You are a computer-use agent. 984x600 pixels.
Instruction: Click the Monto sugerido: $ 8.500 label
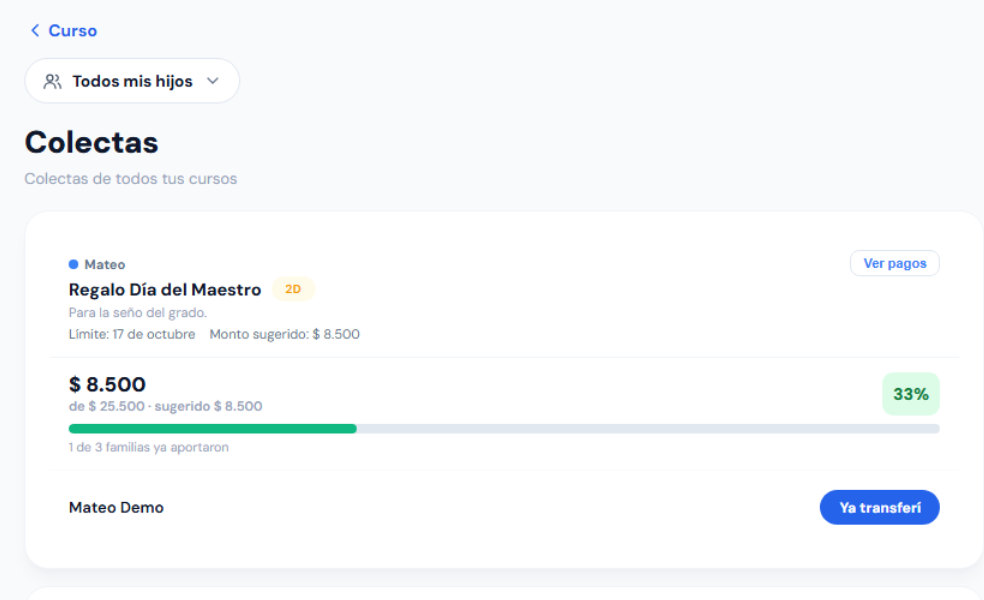click(x=284, y=334)
